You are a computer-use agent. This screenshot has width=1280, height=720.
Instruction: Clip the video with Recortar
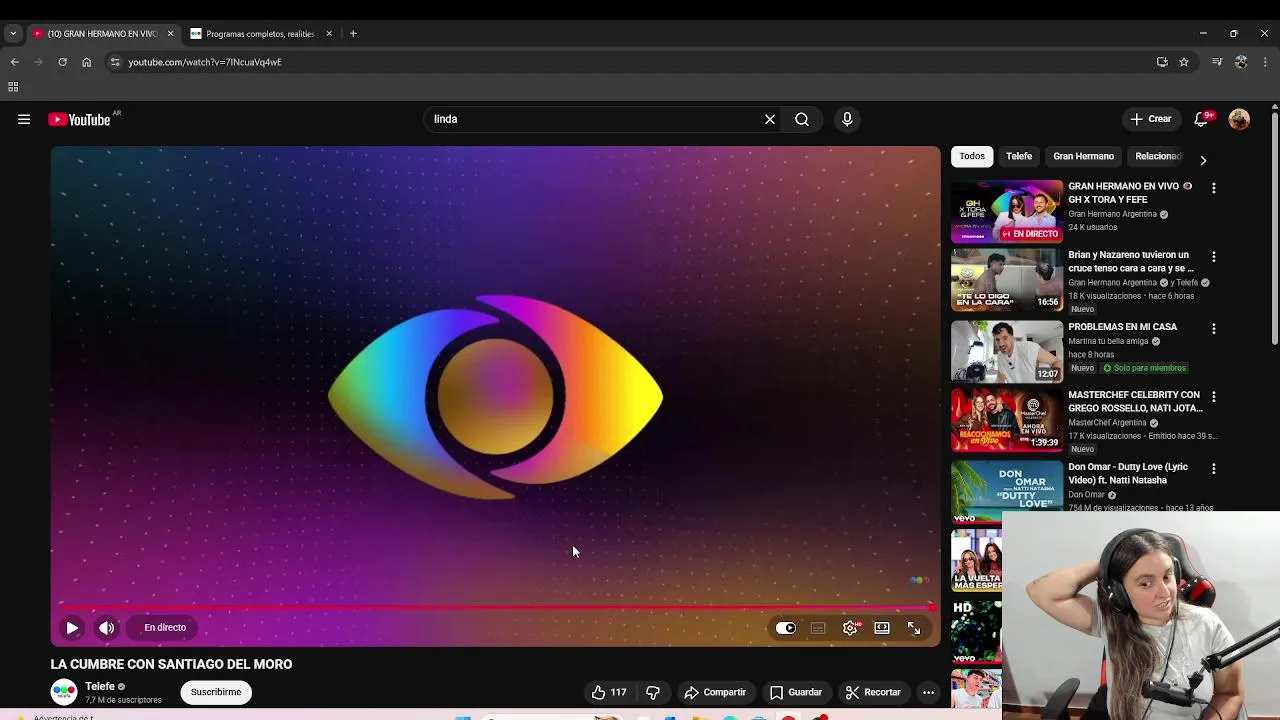pyautogui.click(x=873, y=692)
